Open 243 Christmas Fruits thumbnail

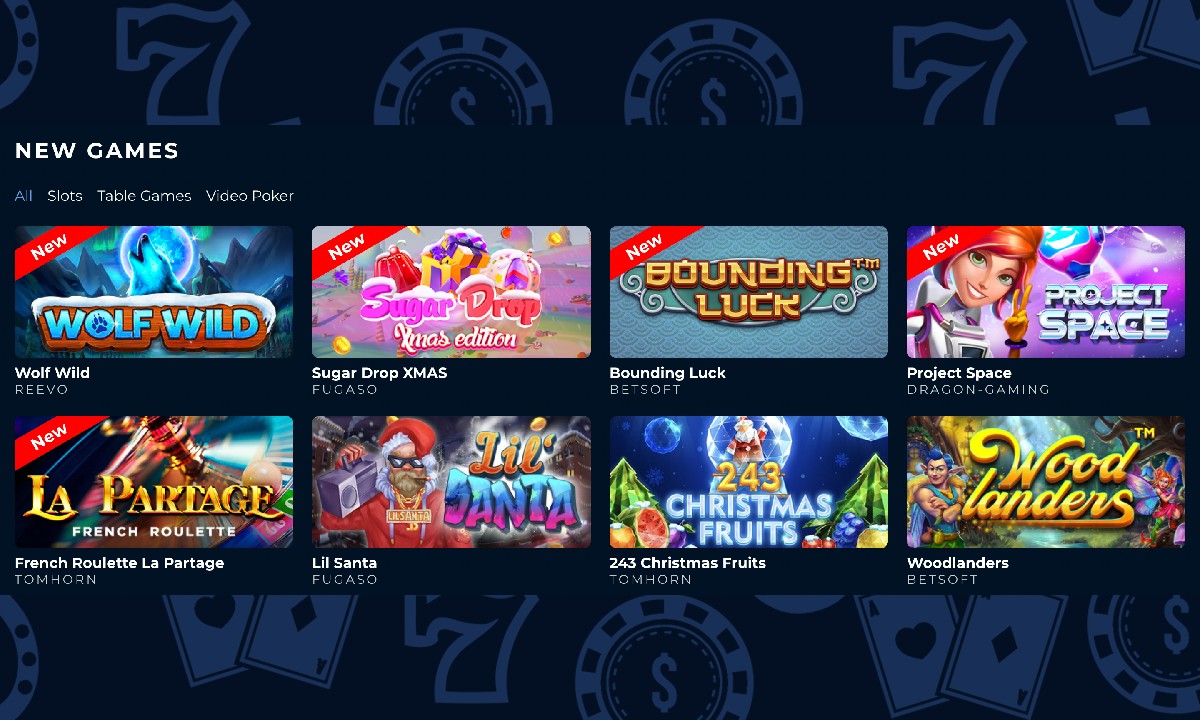(749, 482)
